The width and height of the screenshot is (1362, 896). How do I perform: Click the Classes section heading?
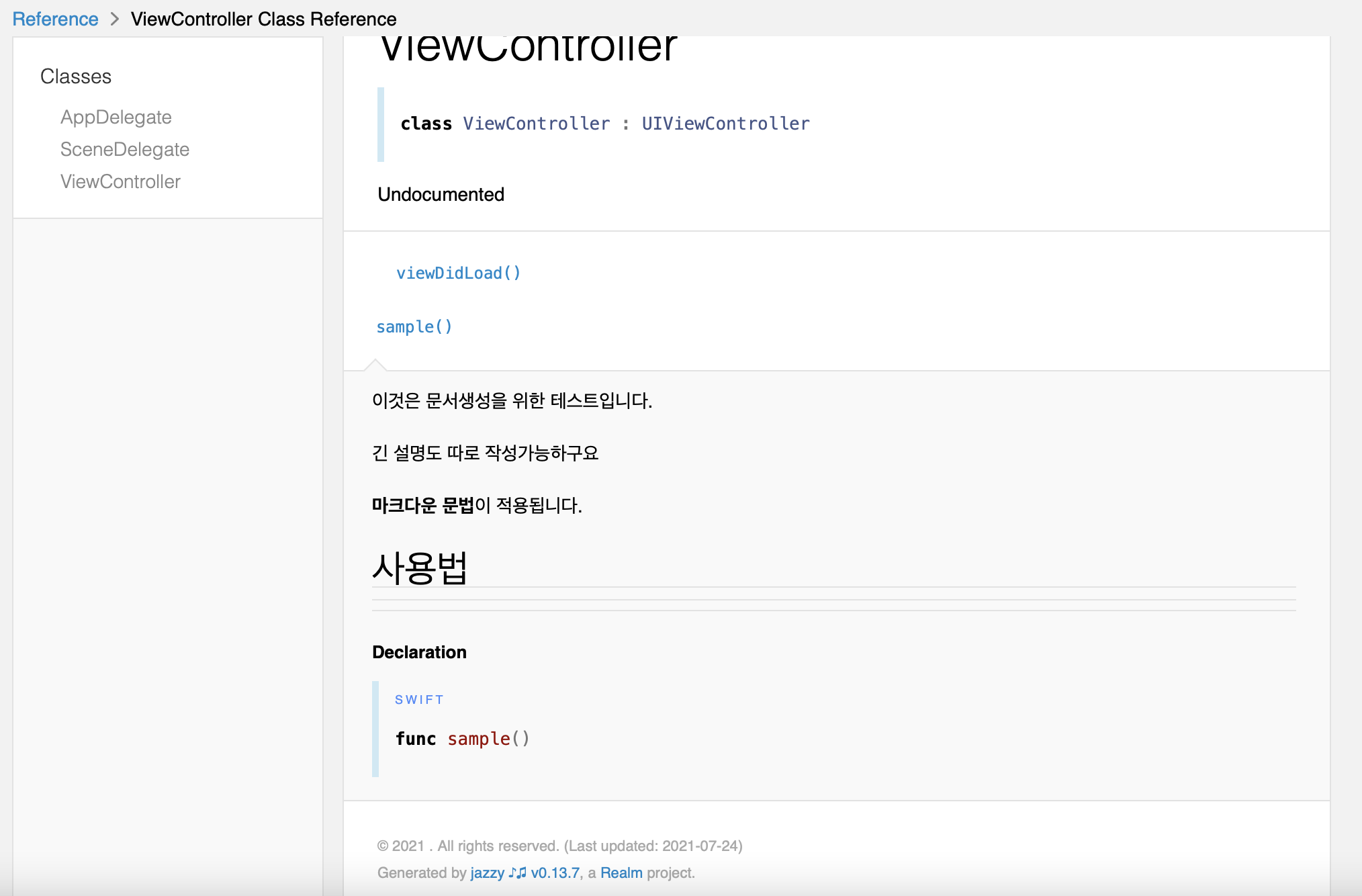coord(75,77)
